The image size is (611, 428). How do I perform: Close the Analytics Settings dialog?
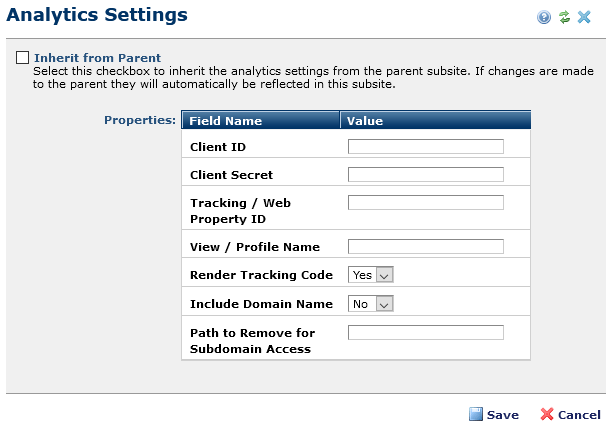point(585,17)
